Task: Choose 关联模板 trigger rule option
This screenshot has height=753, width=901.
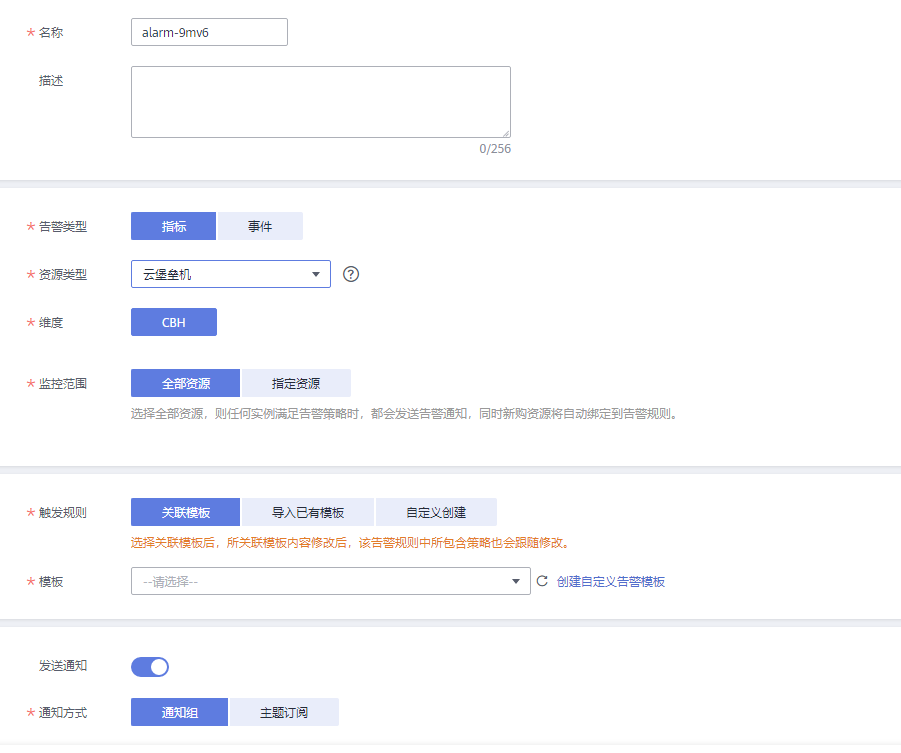Action: [x=185, y=512]
